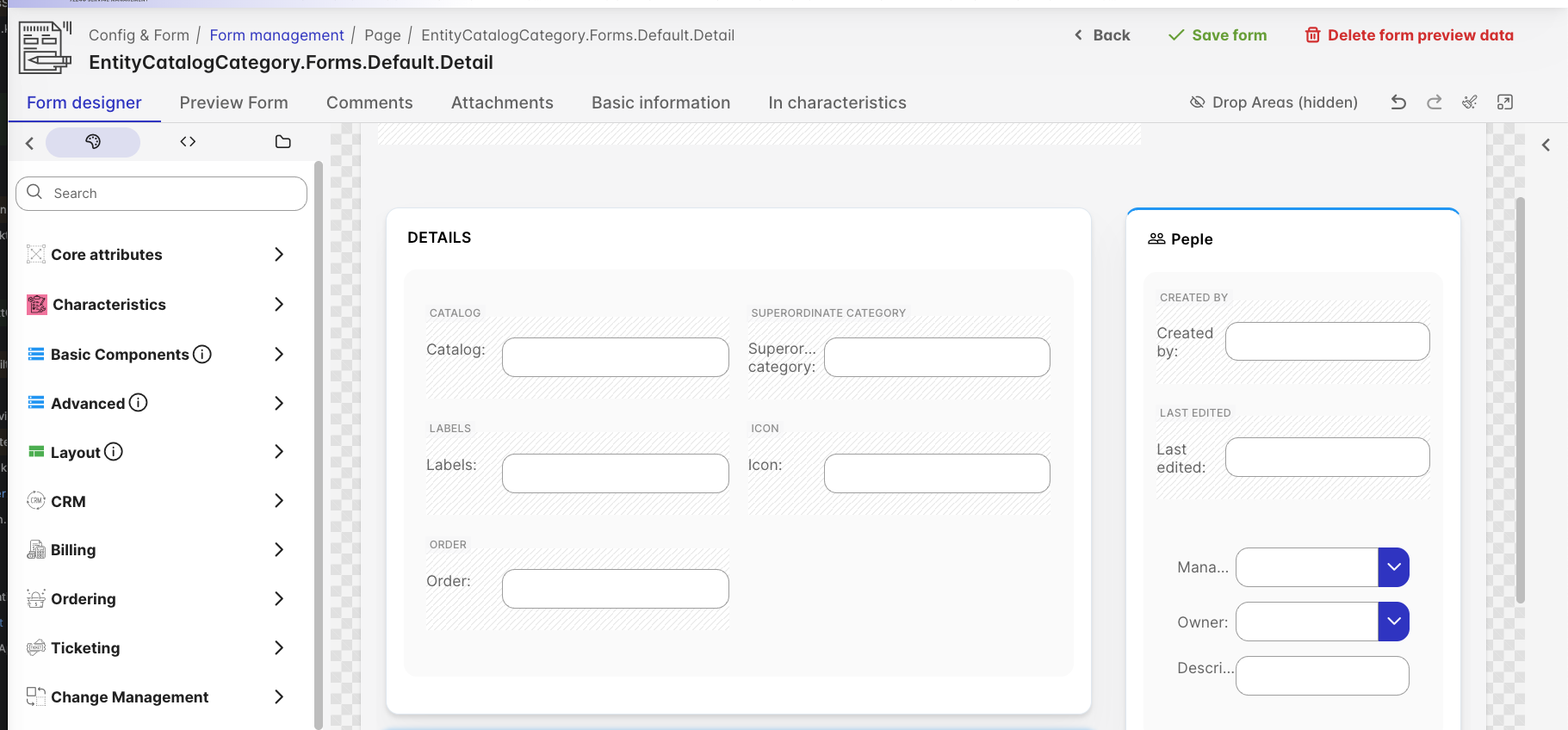Expand the Ticketing components group

(x=278, y=648)
